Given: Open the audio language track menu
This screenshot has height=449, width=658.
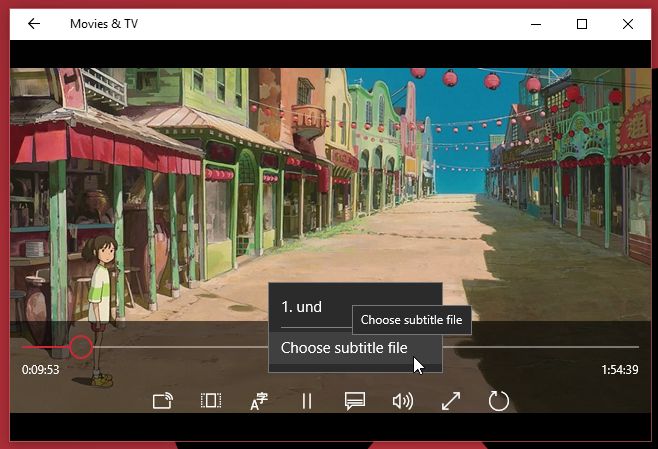Looking at the screenshot, I should 259,401.
